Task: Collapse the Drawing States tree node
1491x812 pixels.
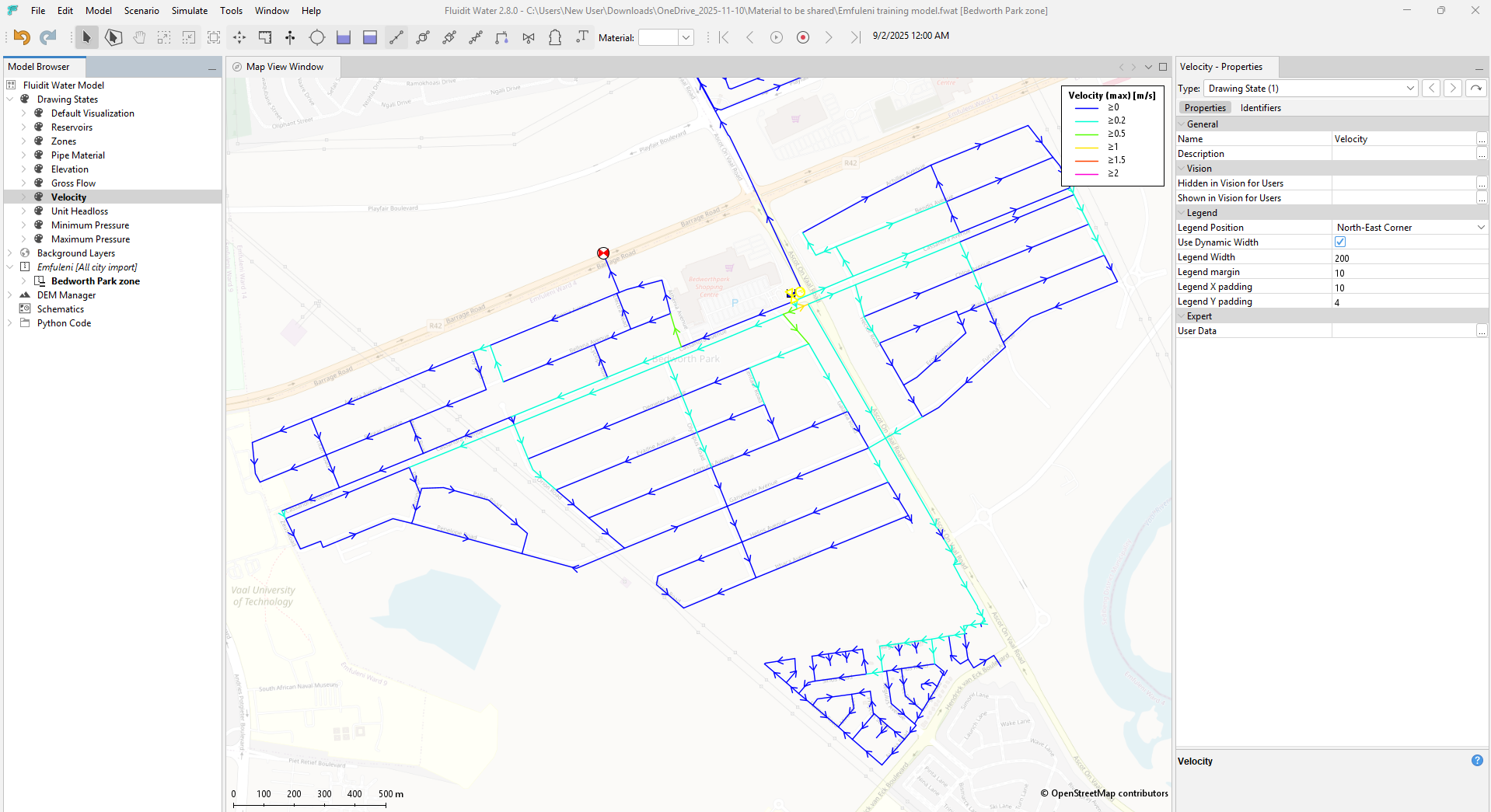Action: 10,99
